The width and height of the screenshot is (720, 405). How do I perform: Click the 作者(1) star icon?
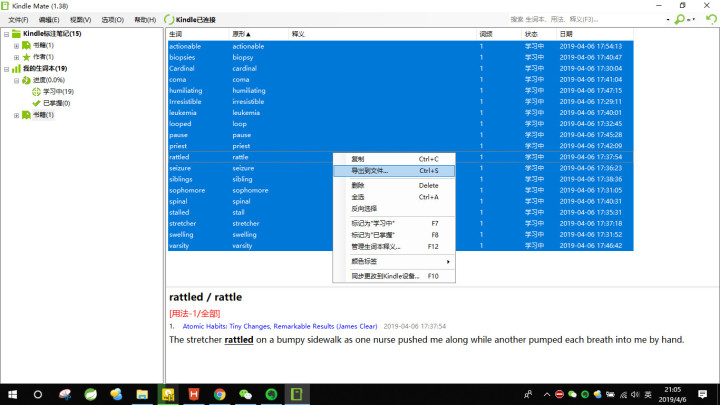(x=26, y=57)
